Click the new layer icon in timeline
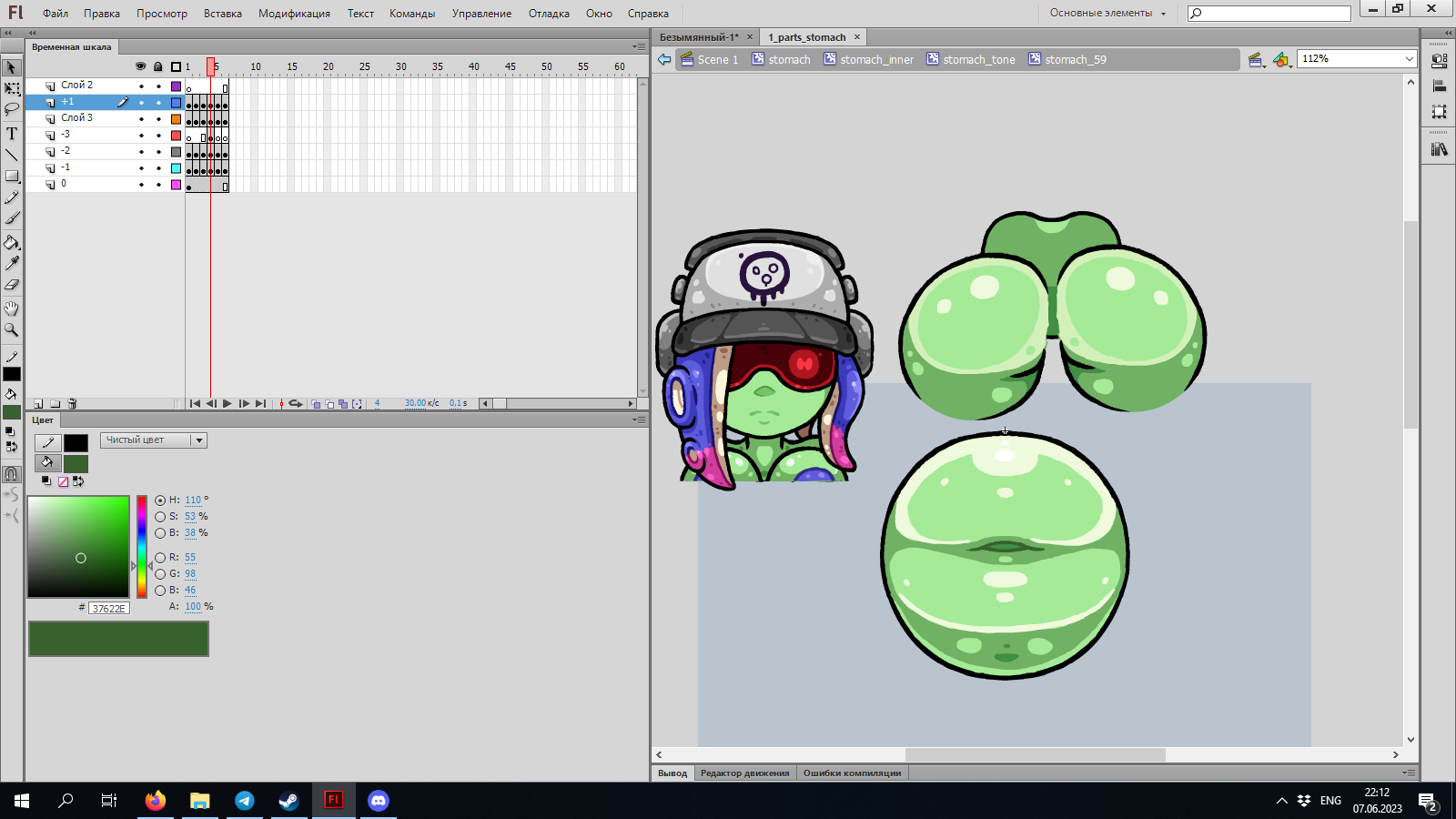The image size is (1456, 819). tap(38, 403)
